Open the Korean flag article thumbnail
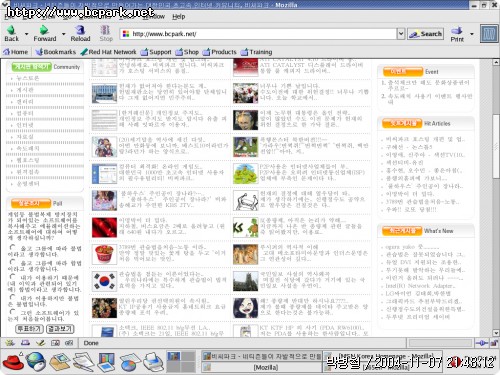The height and width of the screenshot is (375, 500). coord(104,281)
